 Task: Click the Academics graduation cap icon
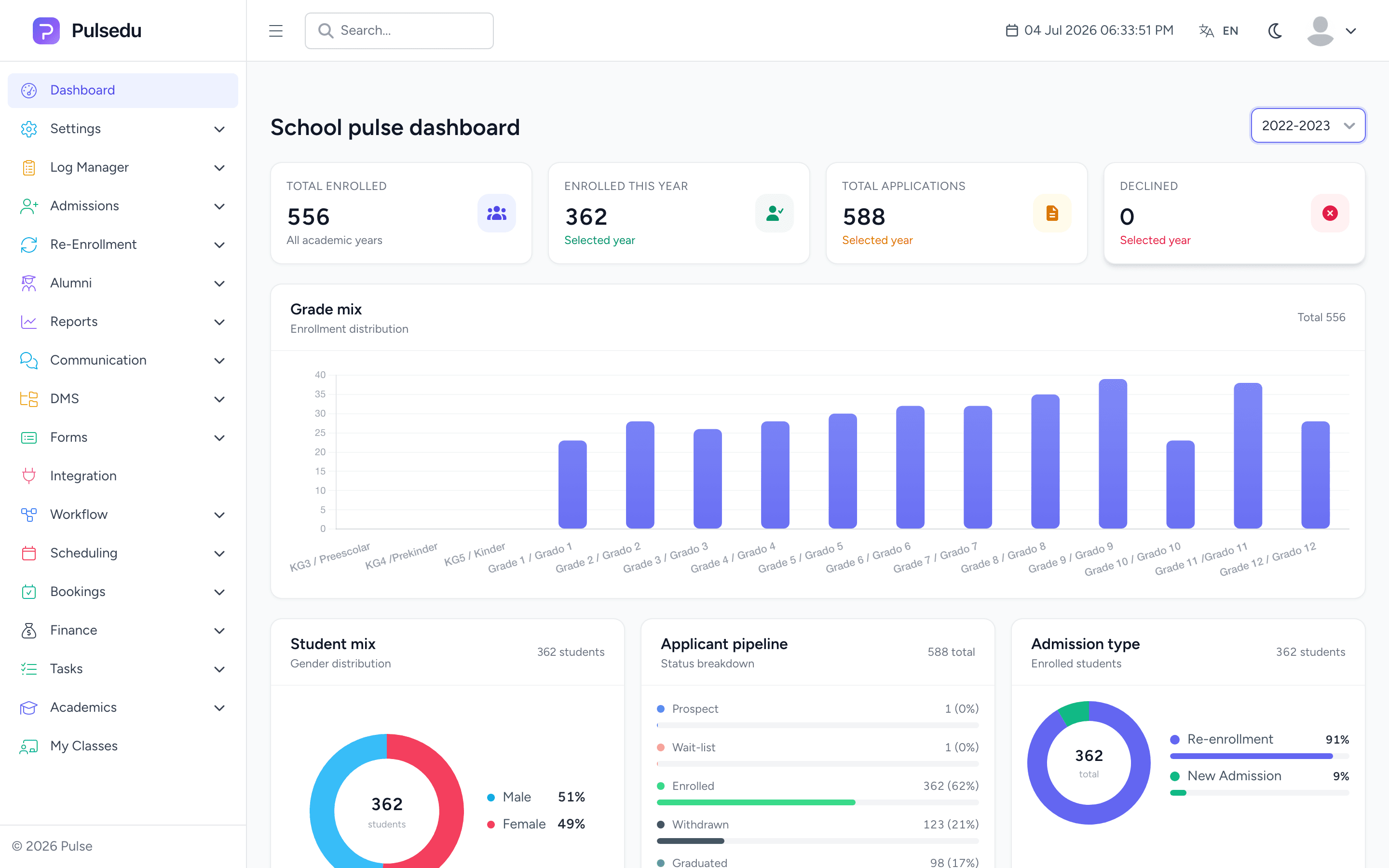29,707
